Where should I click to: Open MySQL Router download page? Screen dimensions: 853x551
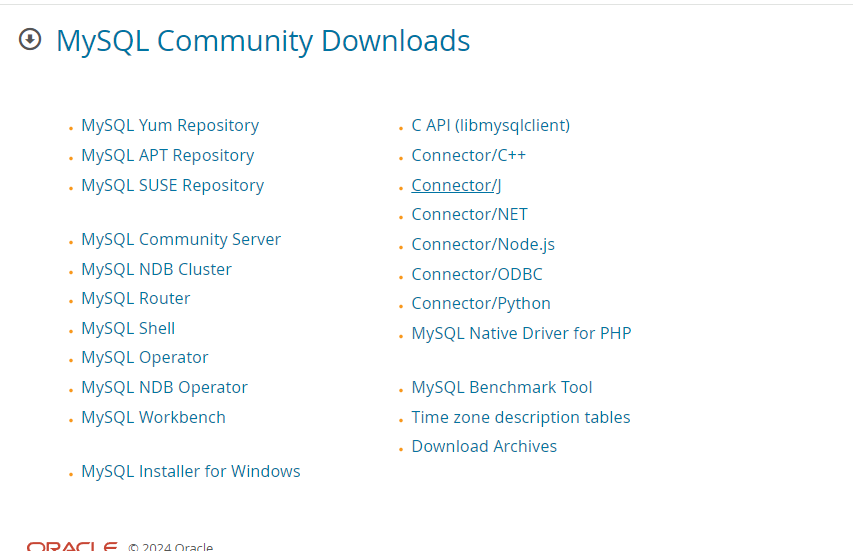coord(136,299)
